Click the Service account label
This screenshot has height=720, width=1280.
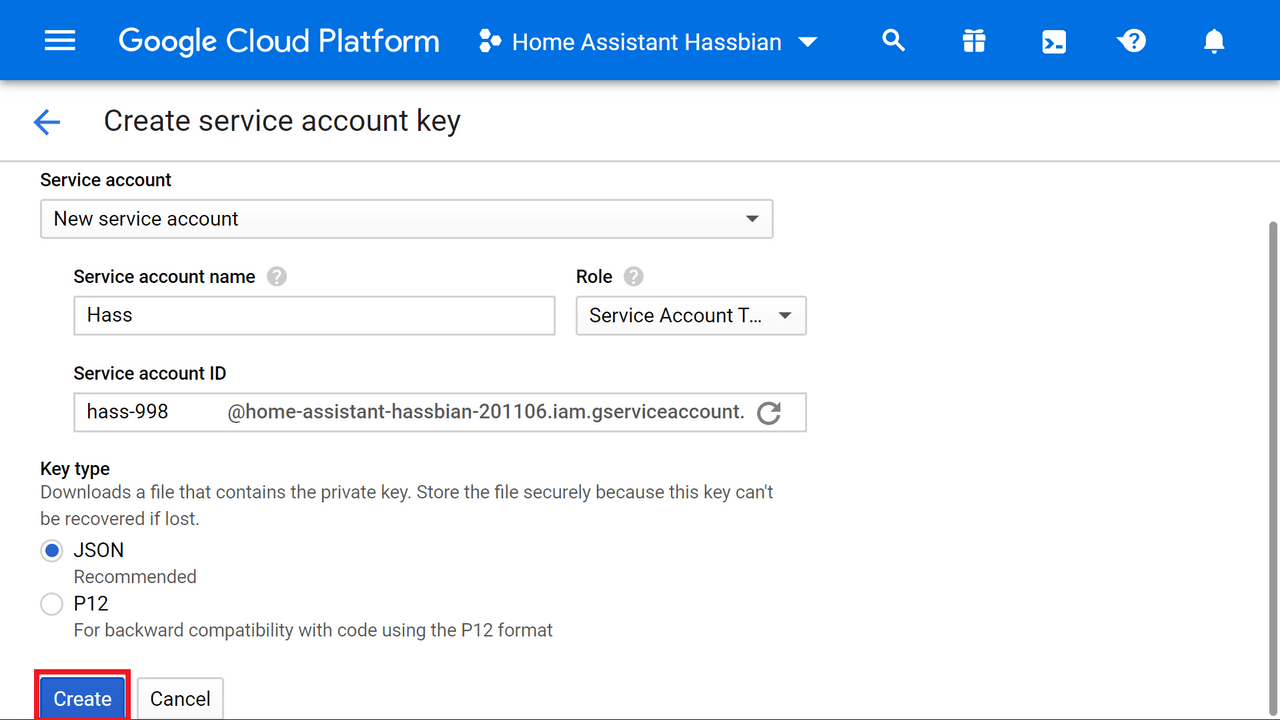click(x=106, y=180)
